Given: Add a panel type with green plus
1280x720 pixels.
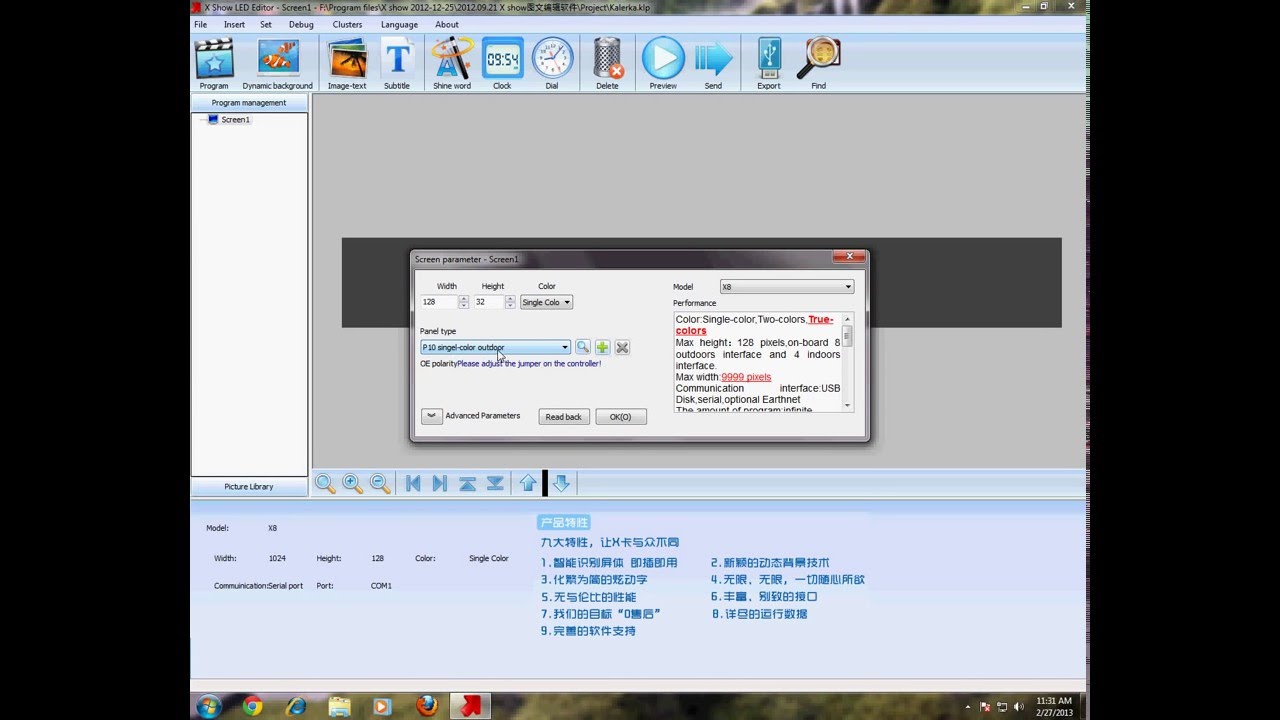Looking at the screenshot, I should pos(602,347).
